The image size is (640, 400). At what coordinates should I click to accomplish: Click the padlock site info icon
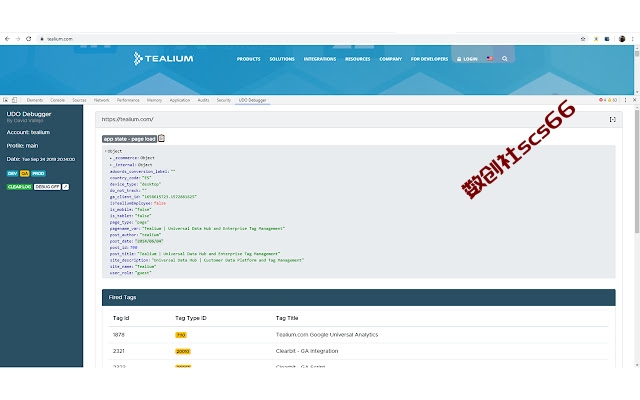[x=42, y=39]
